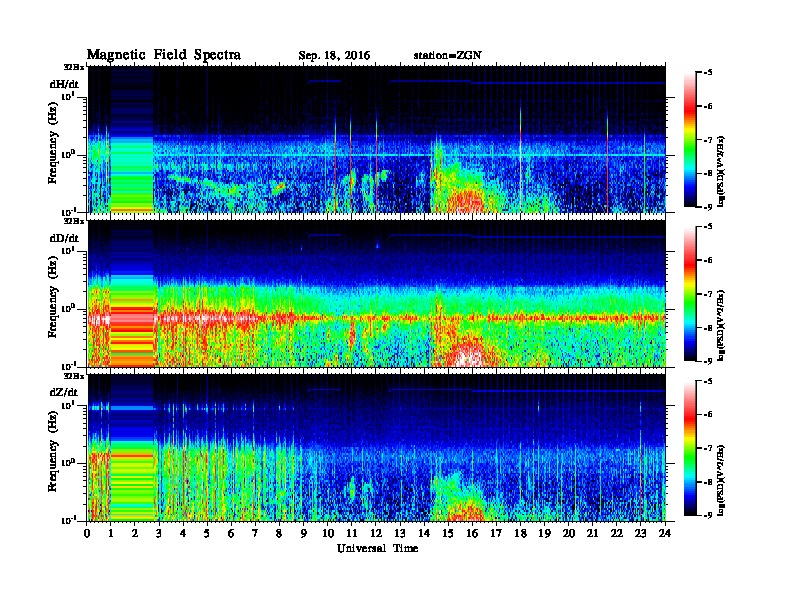Click inside the dZ/dt spectrogram plot
Image resolution: width=792 pixels, height=612 pixels.
[x=376, y=448]
